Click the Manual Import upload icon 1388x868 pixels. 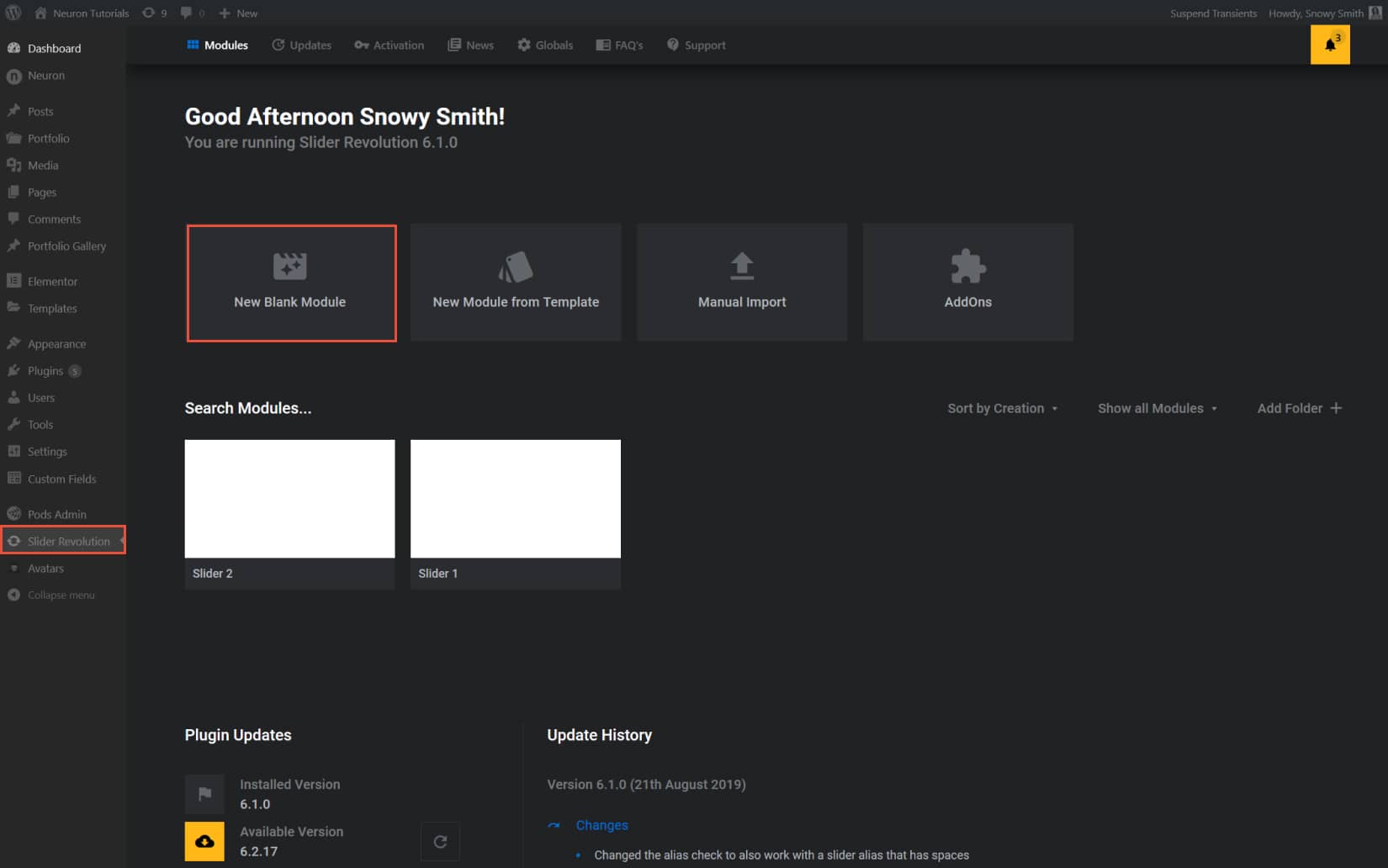coord(741,265)
